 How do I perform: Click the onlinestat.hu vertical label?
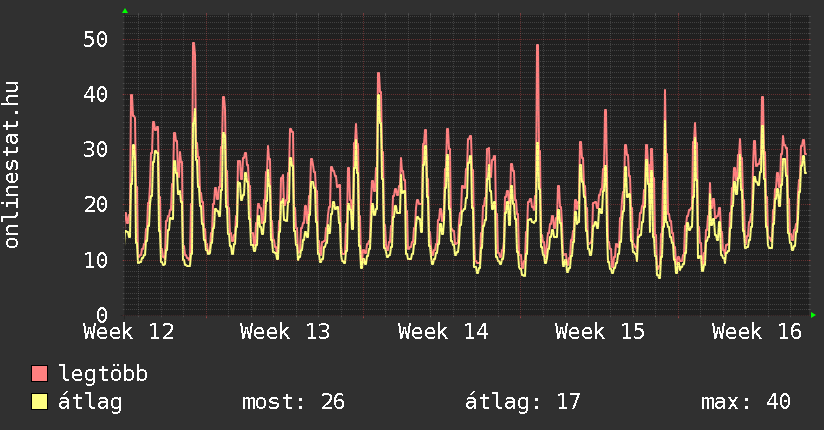[x=12, y=165]
